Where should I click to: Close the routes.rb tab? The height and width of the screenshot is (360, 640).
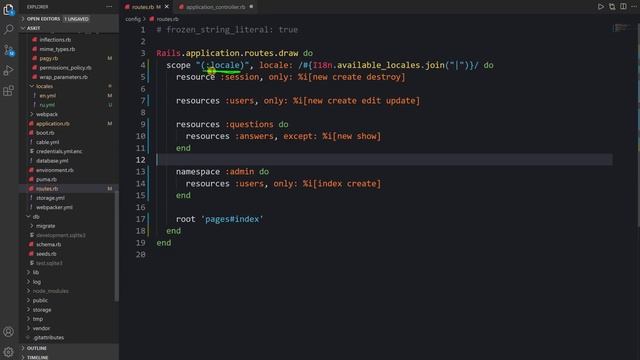pyautogui.click(x=167, y=7)
